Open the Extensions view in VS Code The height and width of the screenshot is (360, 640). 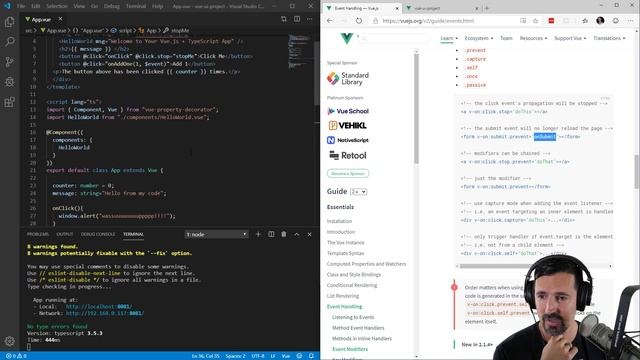pyautogui.click(x=9, y=102)
